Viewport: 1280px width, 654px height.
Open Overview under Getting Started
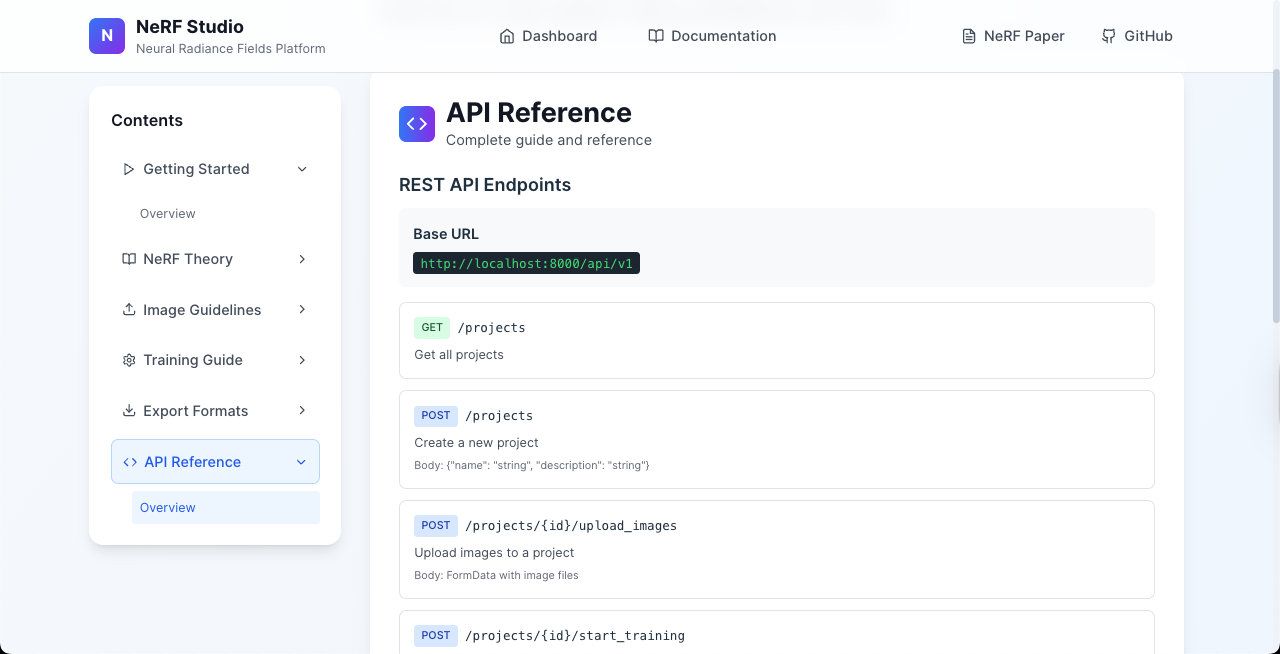tap(168, 214)
